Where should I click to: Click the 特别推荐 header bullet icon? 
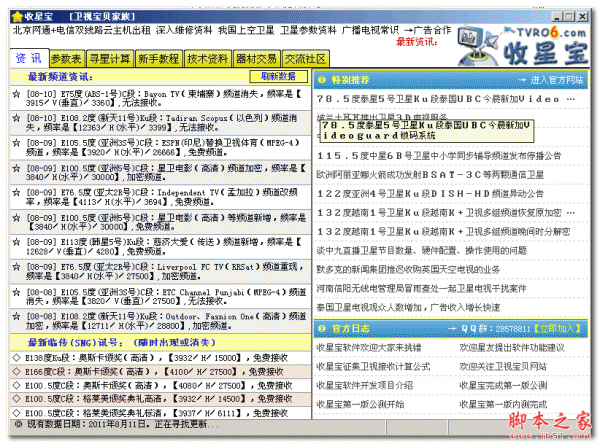[322, 80]
